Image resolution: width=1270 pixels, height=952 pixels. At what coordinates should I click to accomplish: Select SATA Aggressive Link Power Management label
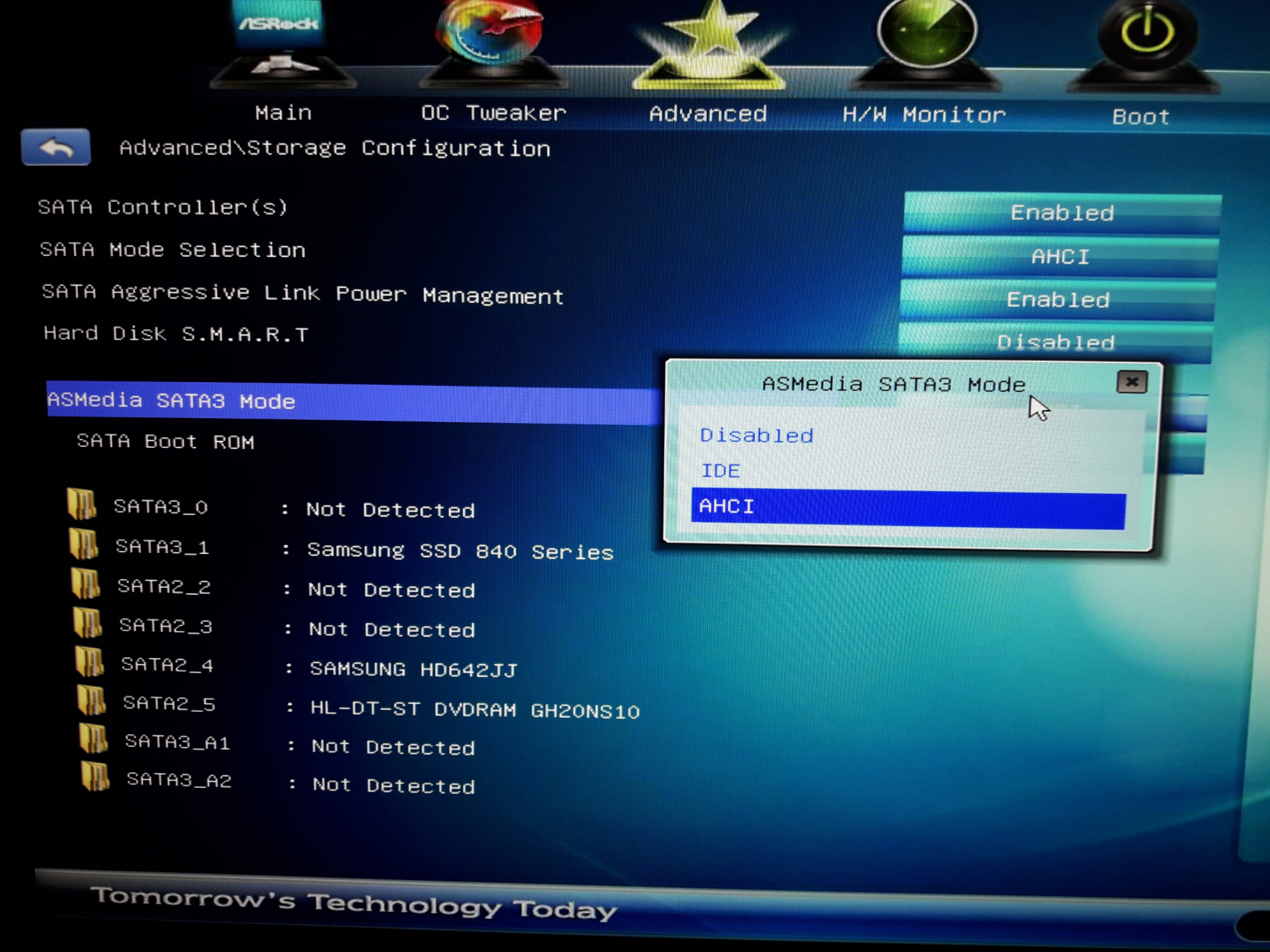click(303, 294)
